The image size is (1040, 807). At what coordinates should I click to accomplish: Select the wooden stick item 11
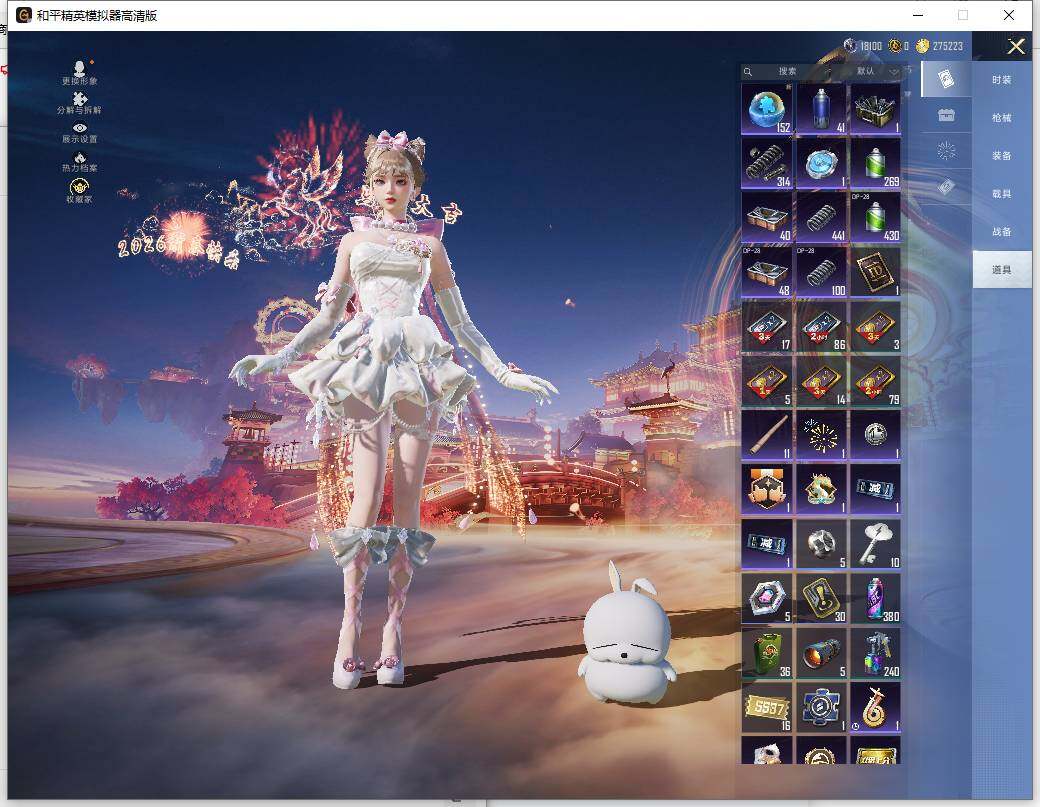pos(767,435)
